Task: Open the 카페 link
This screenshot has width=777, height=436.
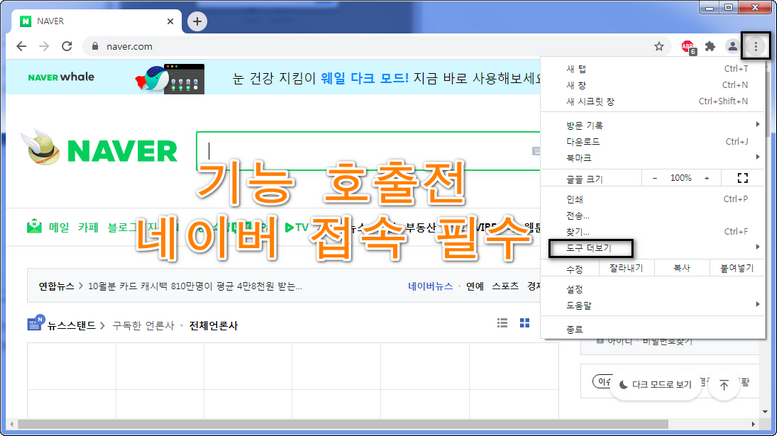Action: 88,227
